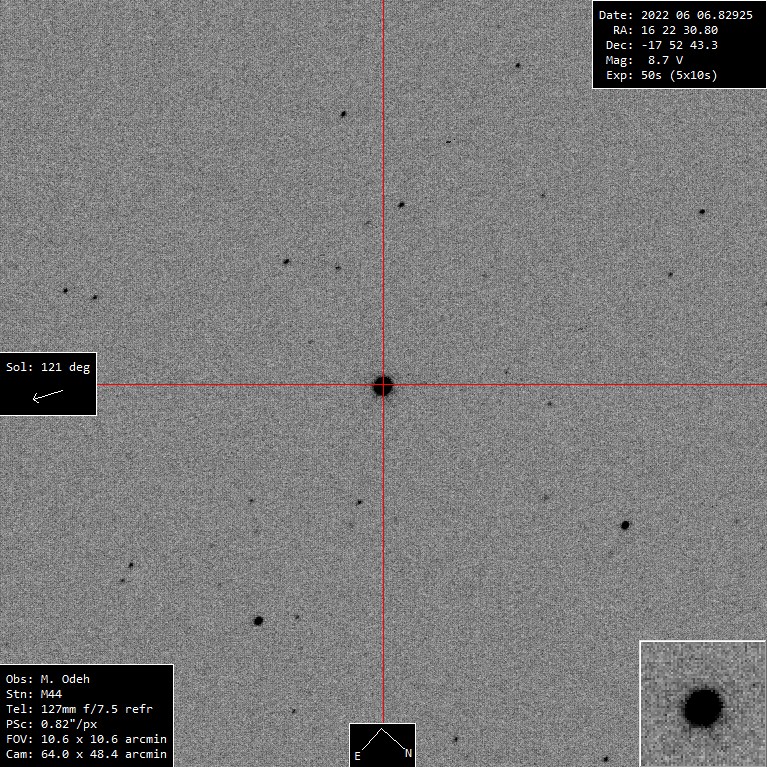This screenshot has width=767, height=767.
Task: Click the Cam 64.0 x 48.4 arcmin line
Action: (86, 754)
